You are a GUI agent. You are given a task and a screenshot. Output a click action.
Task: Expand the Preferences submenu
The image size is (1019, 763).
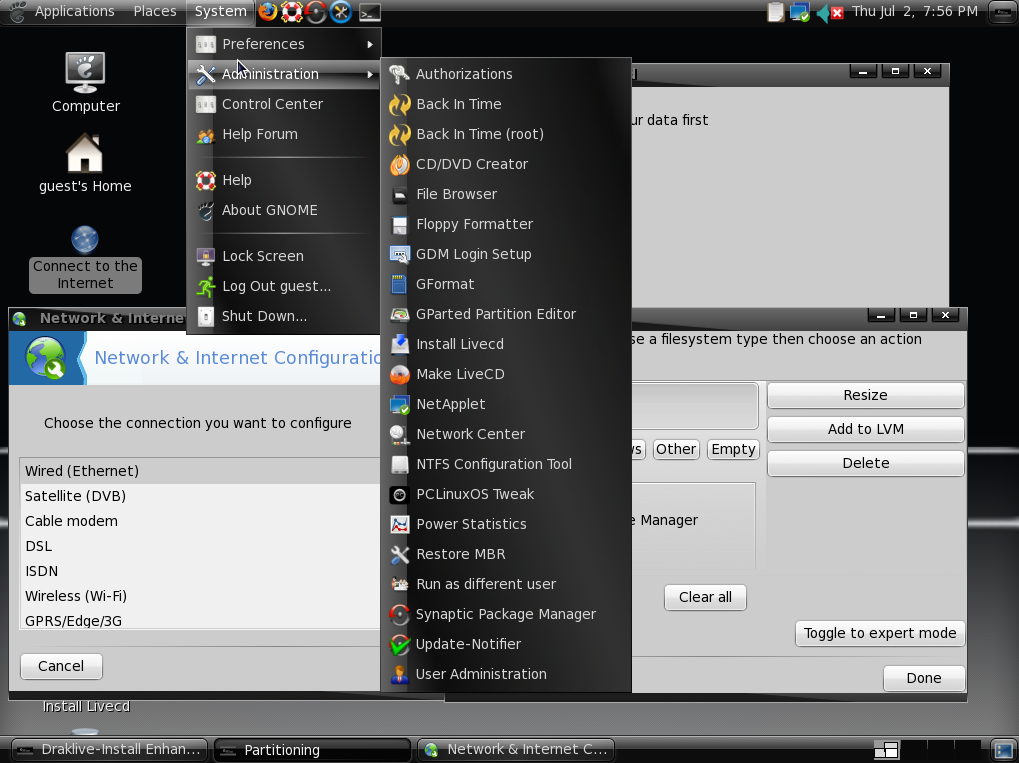tap(285, 44)
